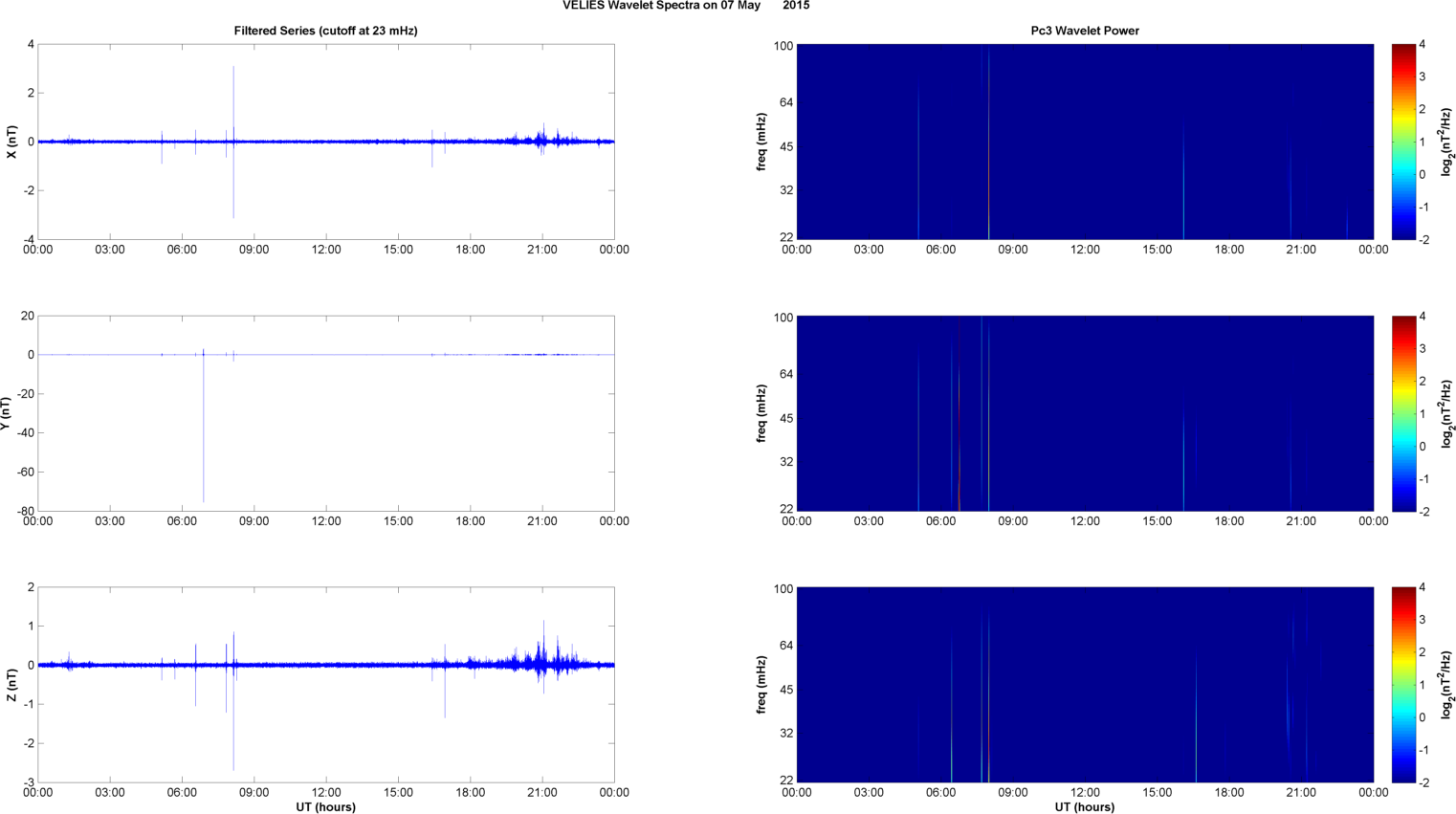Click the '0' tick on the middle colorbar
This screenshot has width=1456, height=814.
[1423, 446]
